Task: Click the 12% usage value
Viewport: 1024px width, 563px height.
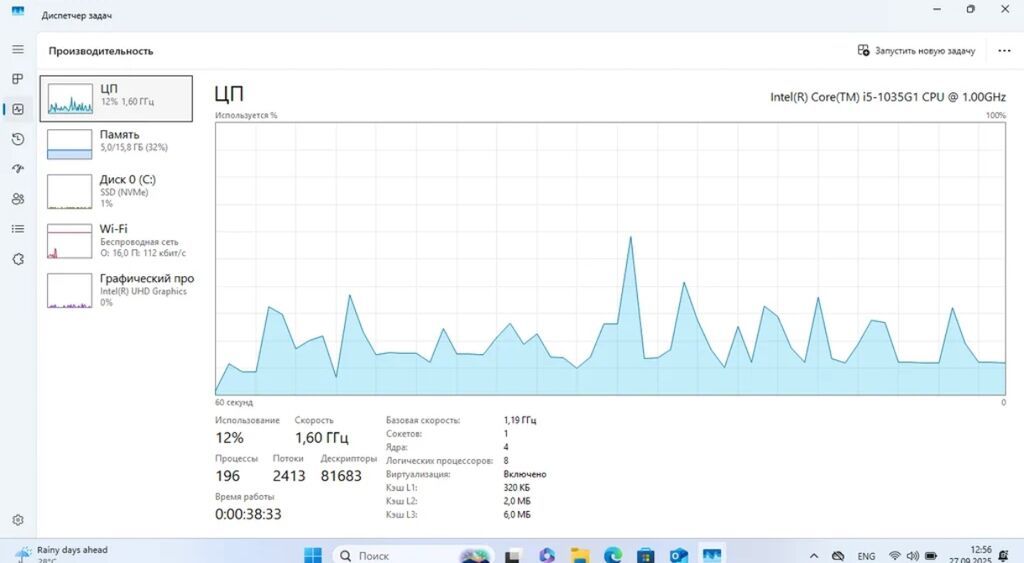Action: pyautogui.click(x=229, y=438)
